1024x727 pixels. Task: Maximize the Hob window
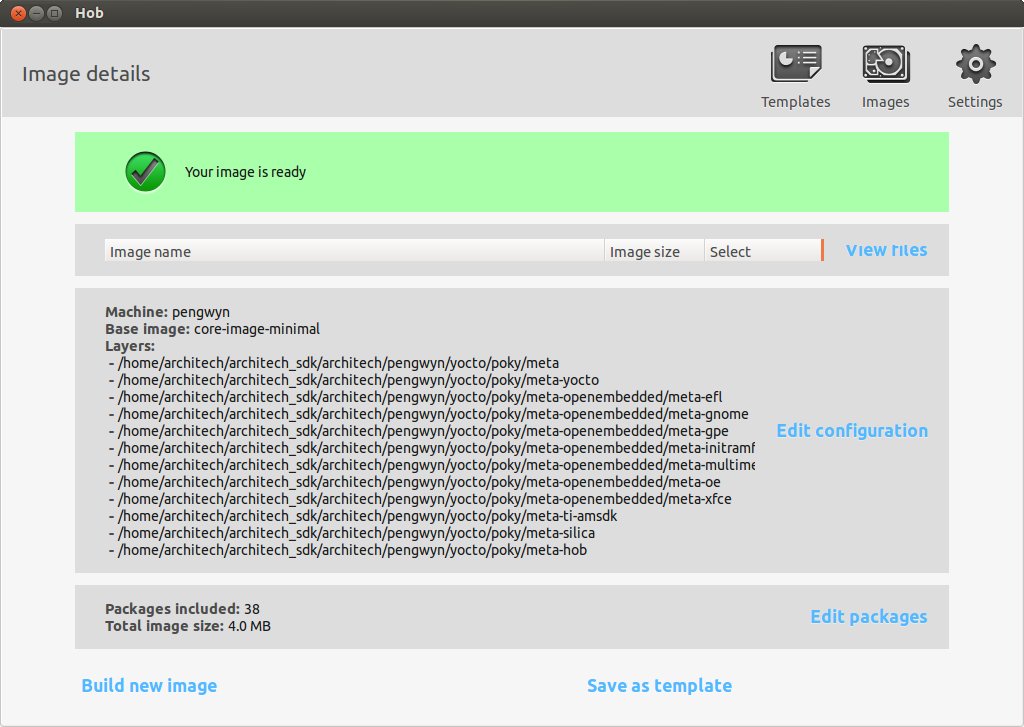coord(54,13)
